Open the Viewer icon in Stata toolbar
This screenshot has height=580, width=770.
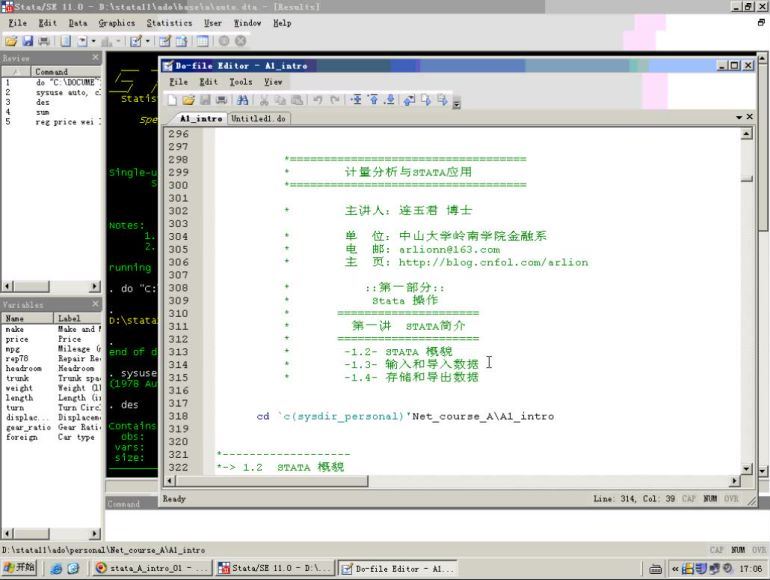coord(82,41)
